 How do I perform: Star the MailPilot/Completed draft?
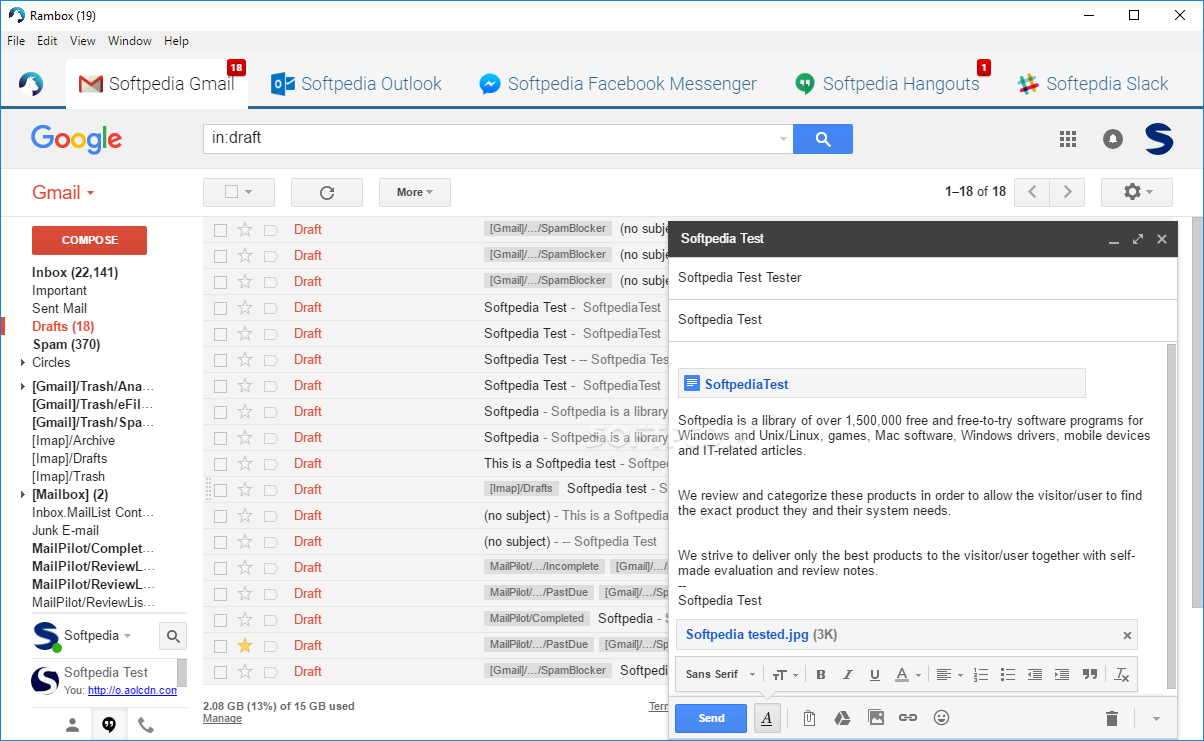pos(245,620)
